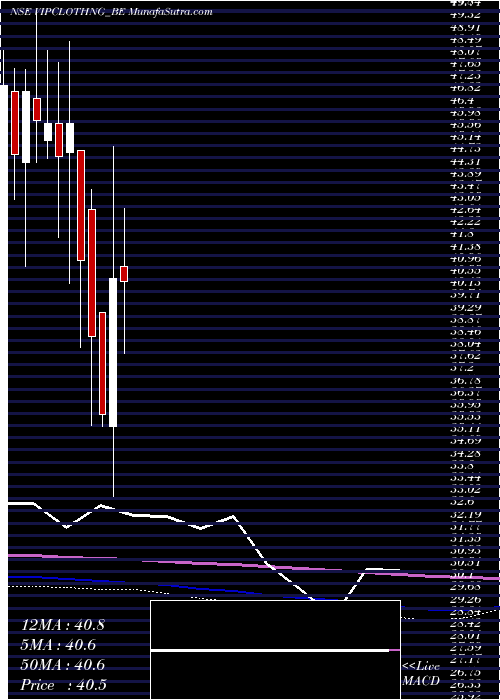
Task: Click the 35.11 price axis label
Action: (x=466, y=429)
